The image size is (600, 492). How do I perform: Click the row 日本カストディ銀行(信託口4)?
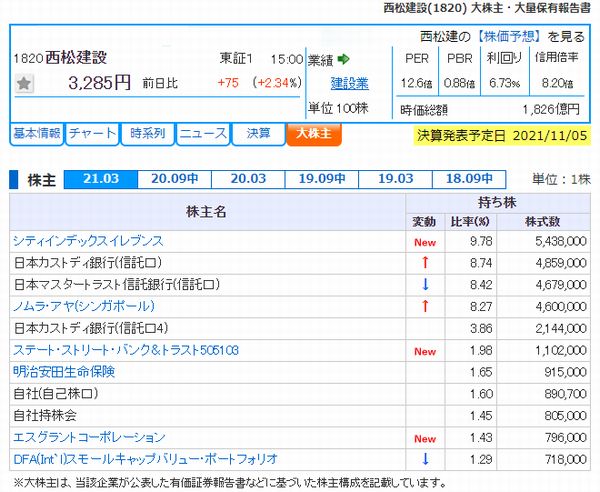(x=300, y=328)
